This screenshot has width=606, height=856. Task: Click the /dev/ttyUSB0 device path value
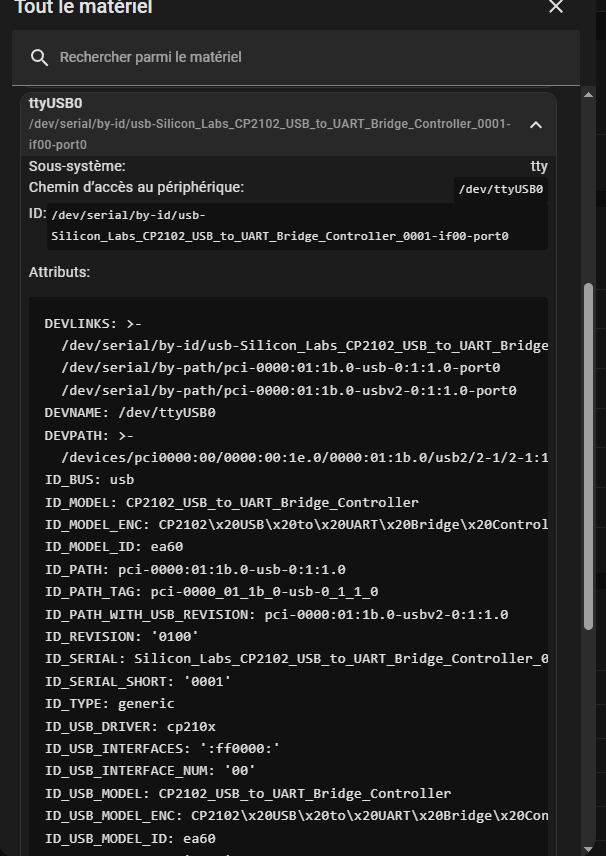coord(500,189)
